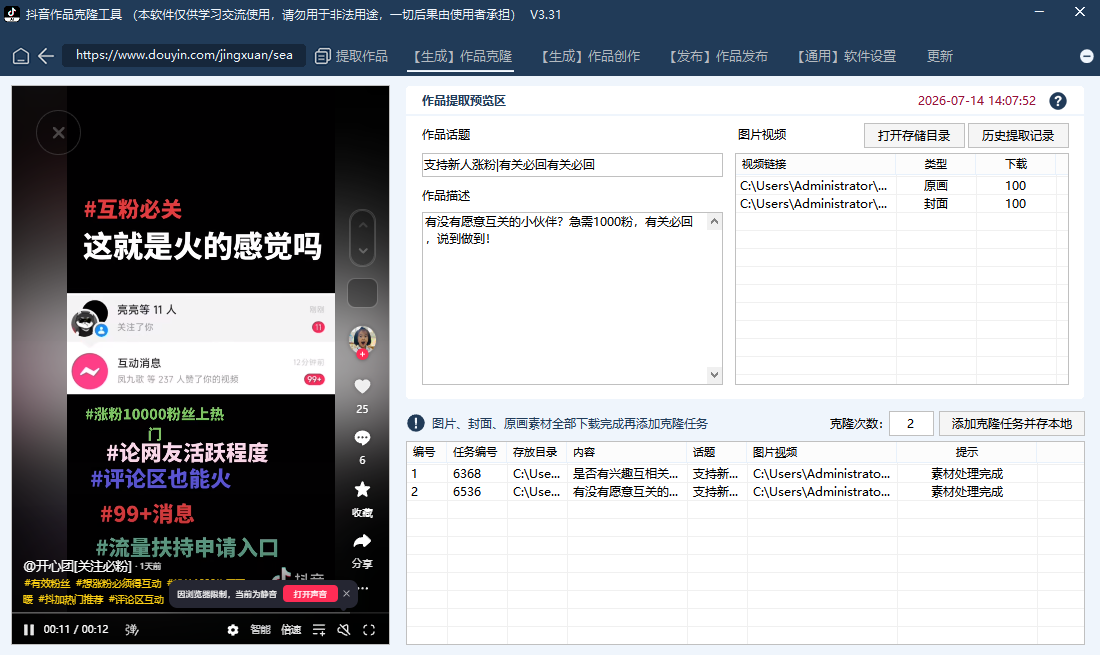Open 倍速 playback speed menu
1100x655 pixels.
point(291,630)
